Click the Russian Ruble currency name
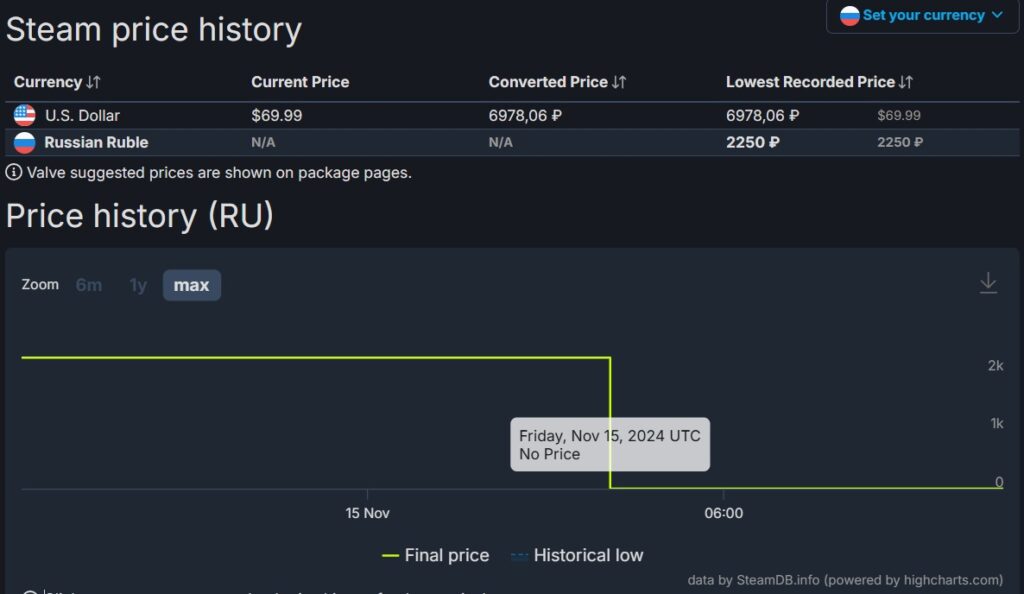1024x594 pixels. point(96,142)
